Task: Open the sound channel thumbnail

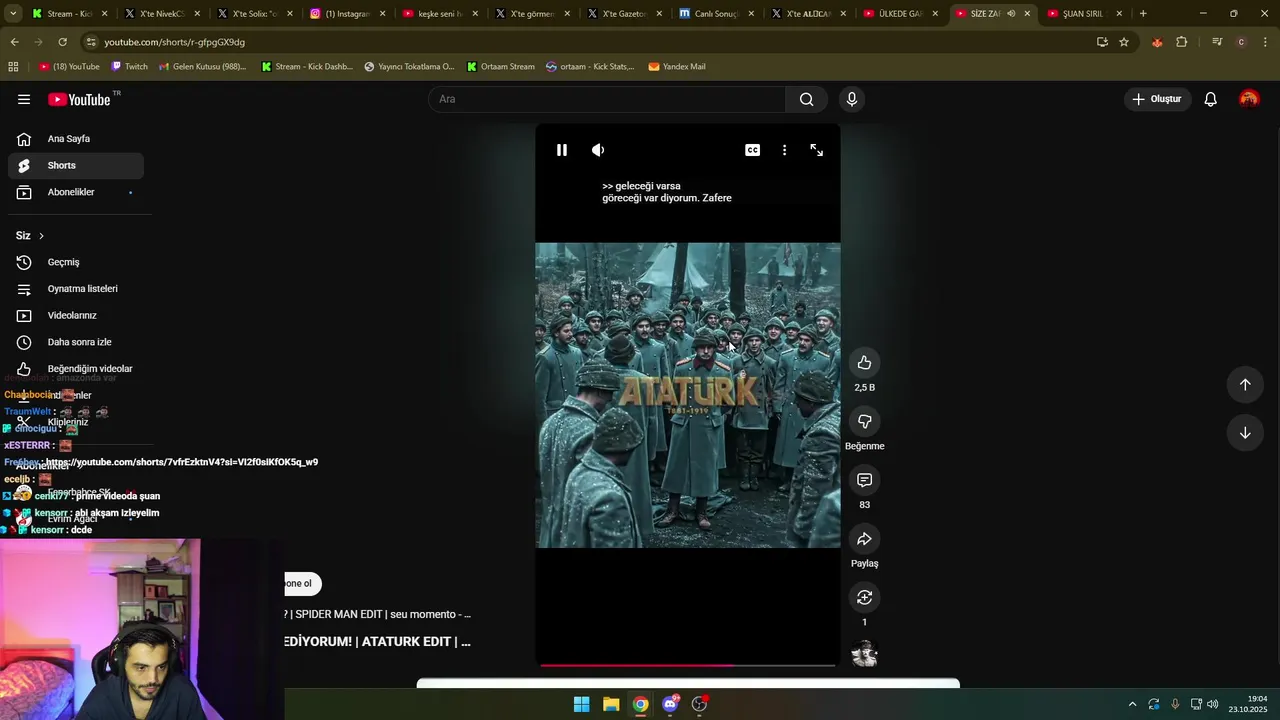Action: pos(865,655)
